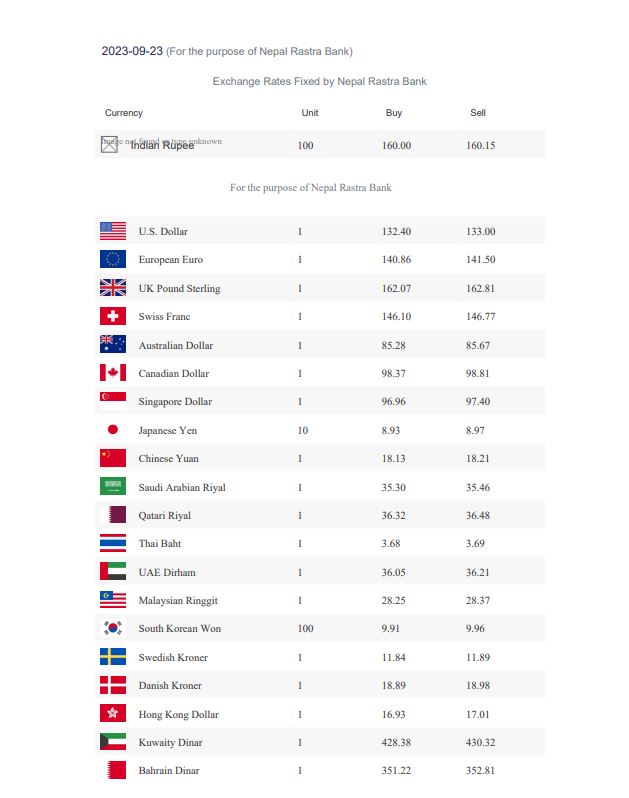Click the U.S. Dollar buy rate 132.40
The image size is (629, 798).
click(396, 231)
